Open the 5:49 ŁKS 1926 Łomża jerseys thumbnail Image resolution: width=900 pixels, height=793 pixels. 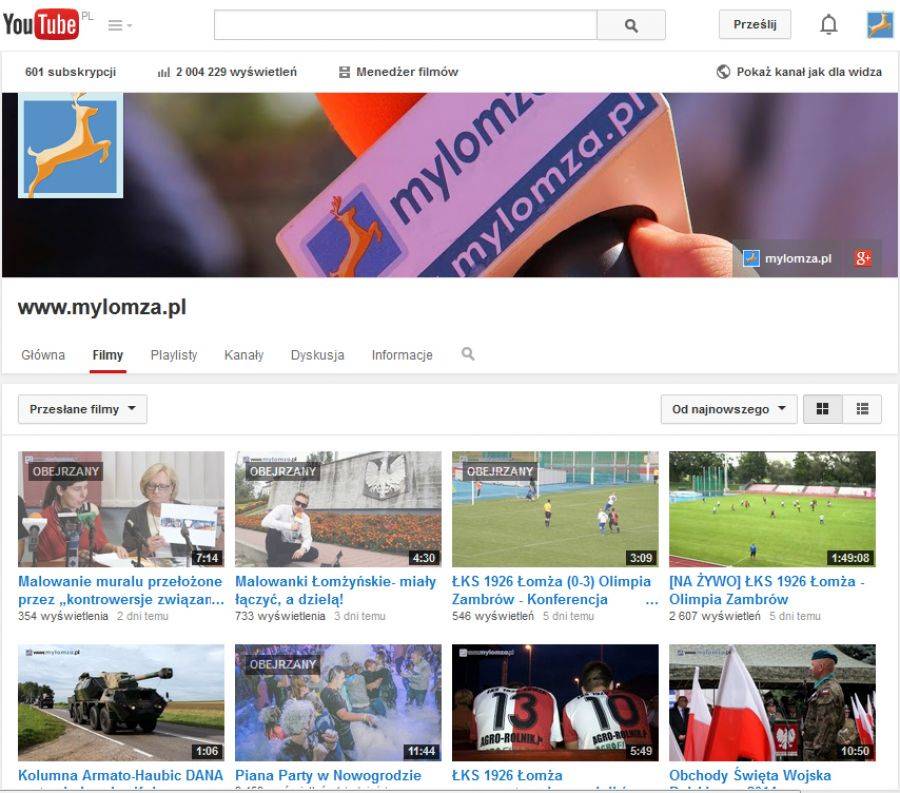pyautogui.click(x=555, y=702)
